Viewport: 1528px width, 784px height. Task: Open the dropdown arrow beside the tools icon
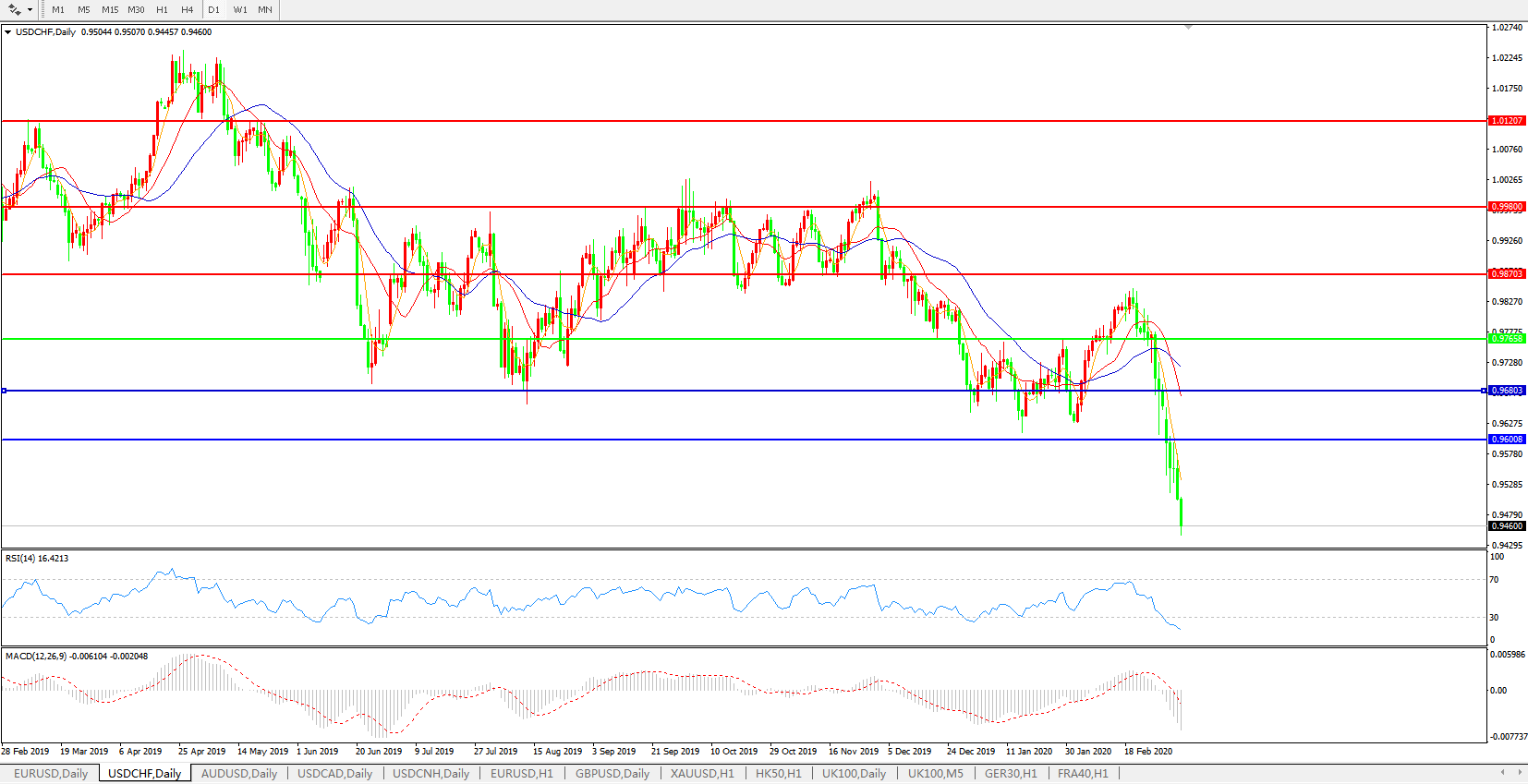30,10
